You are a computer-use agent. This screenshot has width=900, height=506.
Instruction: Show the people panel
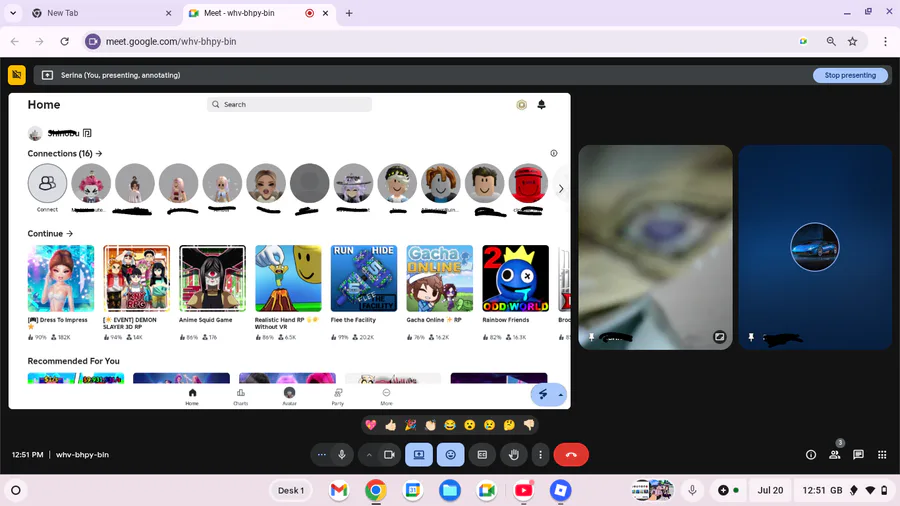[835, 455]
